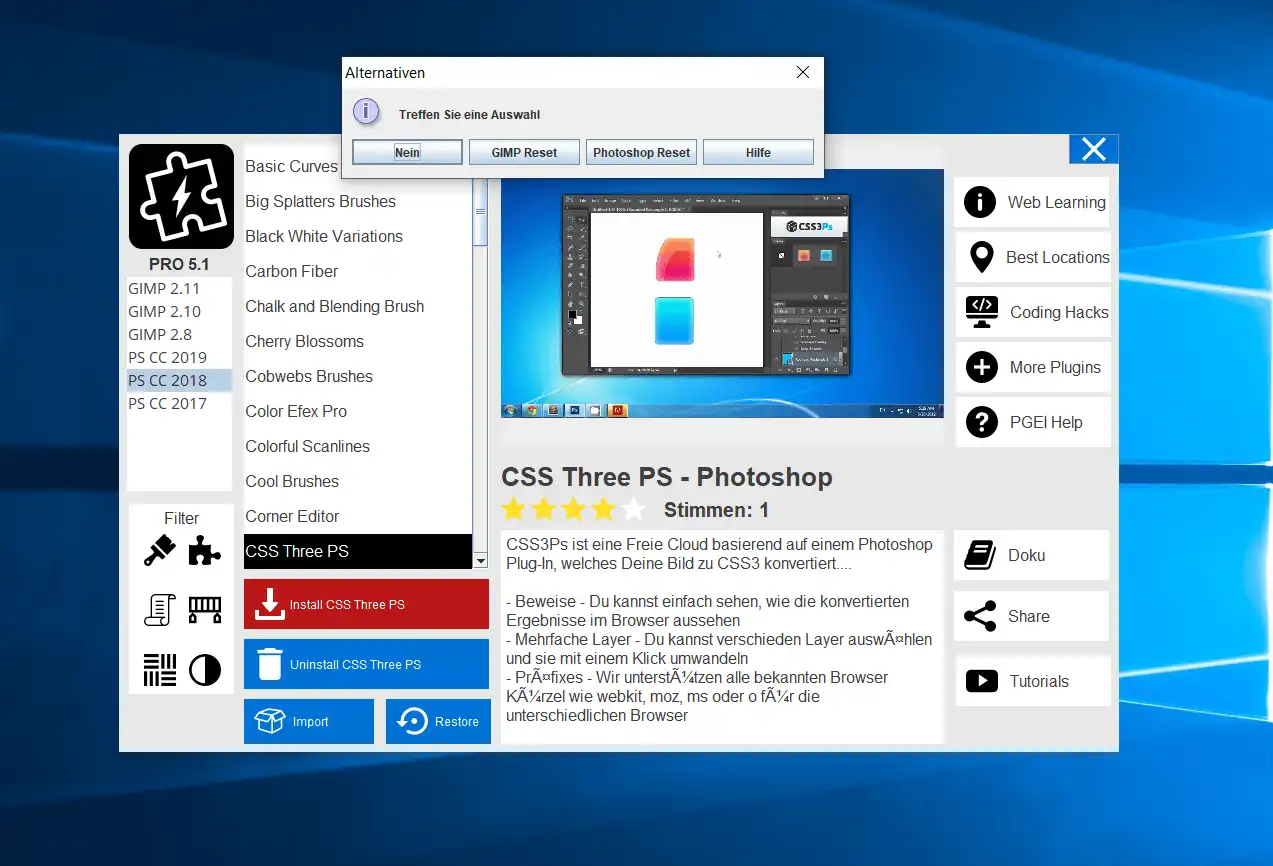Select Black White Variations plugin
The image size is (1273, 866).
[357, 236]
